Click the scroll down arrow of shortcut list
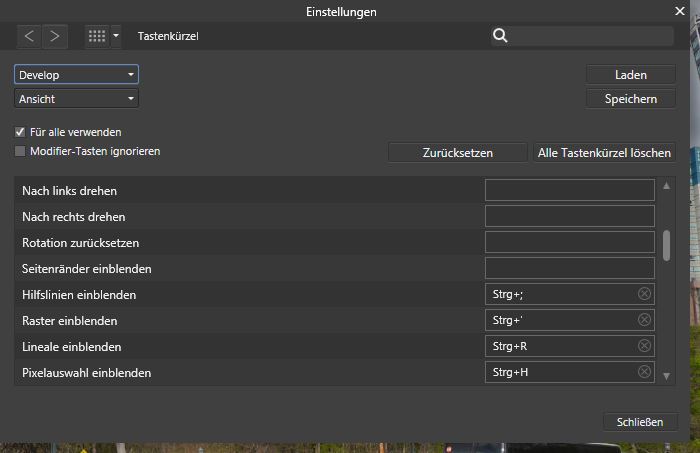The height and width of the screenshot is (453, 700). (666, 376)
